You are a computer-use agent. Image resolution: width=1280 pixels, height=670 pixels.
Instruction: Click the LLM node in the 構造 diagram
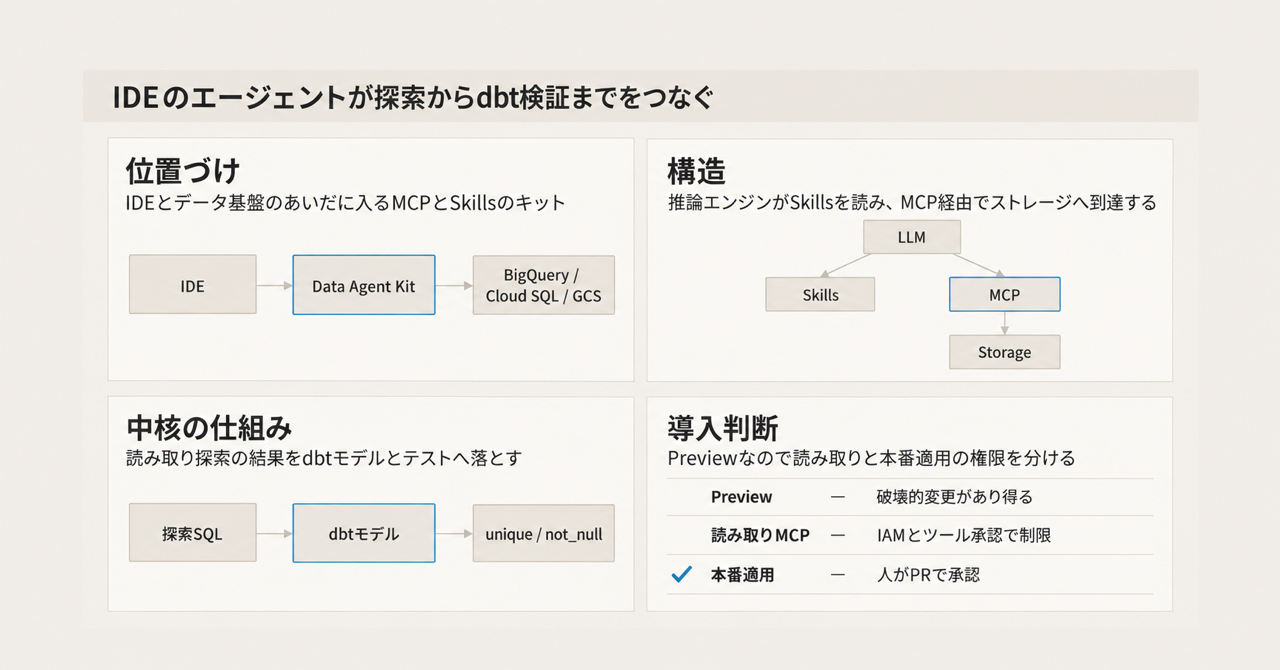point(911,237)
